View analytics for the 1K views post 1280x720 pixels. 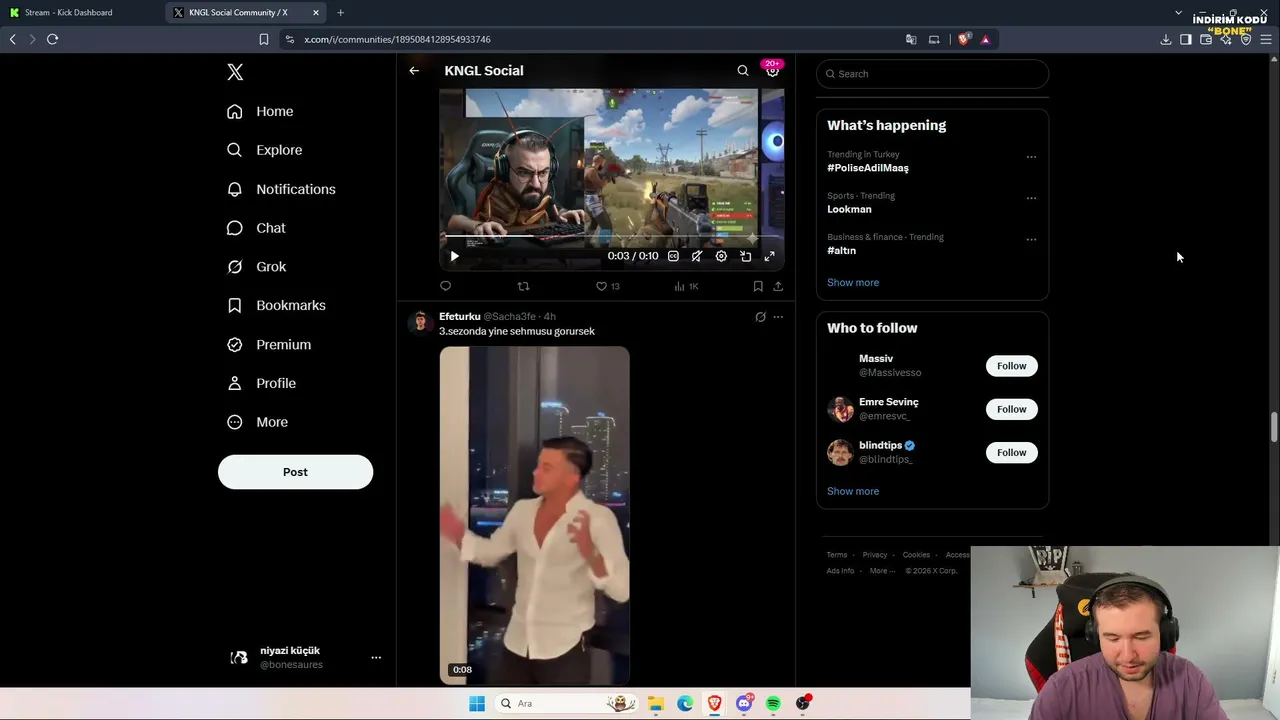click(686, 286)
